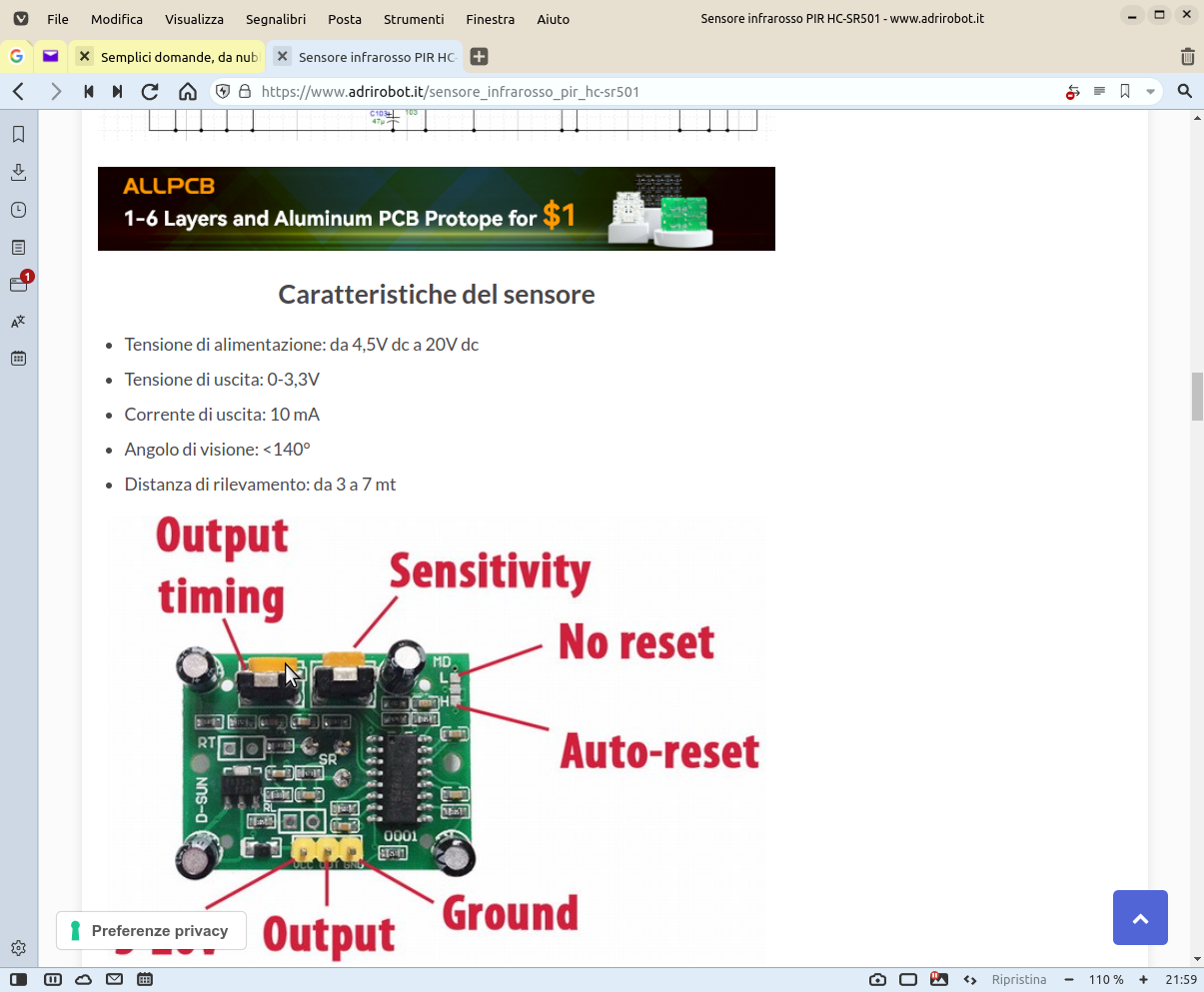Open page actions code icon

(970, 980)
